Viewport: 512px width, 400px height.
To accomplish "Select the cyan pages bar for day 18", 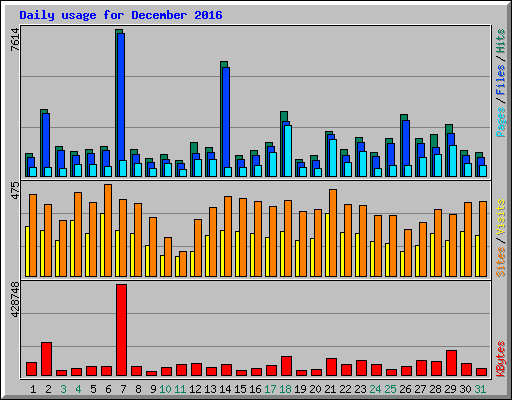I will [288, 151].
